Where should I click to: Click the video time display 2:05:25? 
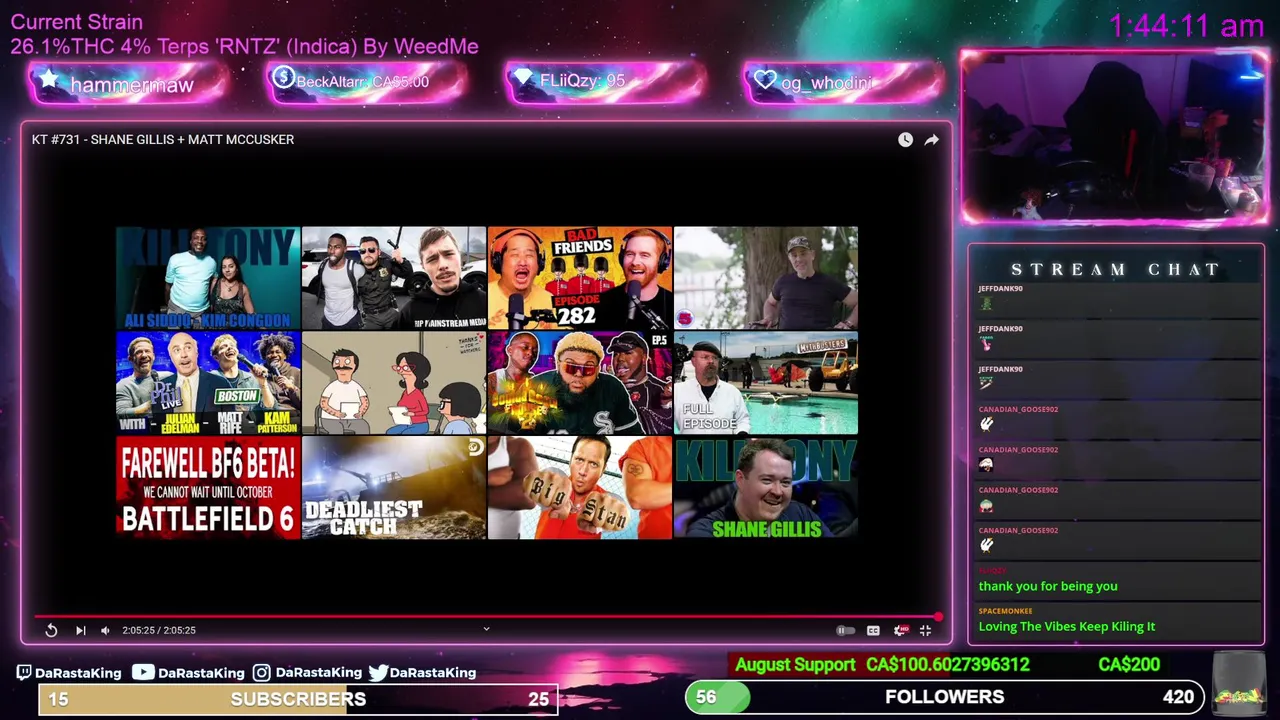[159, 630]
